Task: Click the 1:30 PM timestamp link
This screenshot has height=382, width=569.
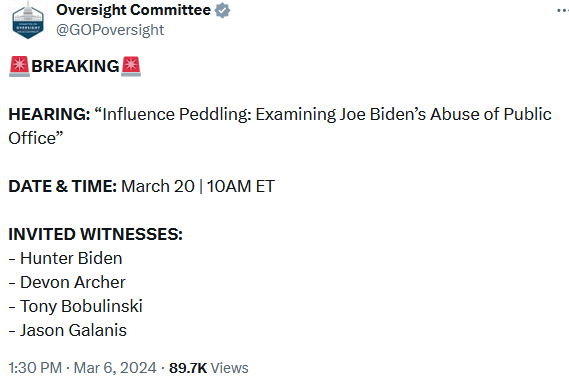Action: pyautogui.click(x=35, y=368)
